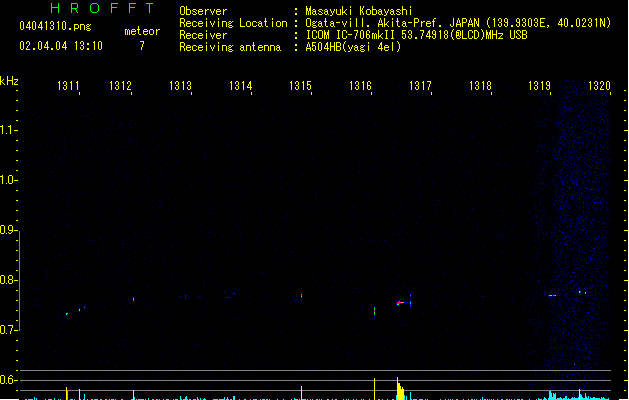The image size is (629, 400).
Task: Click the date stamp 02.04.04 13:10
Action: (61, 46)
